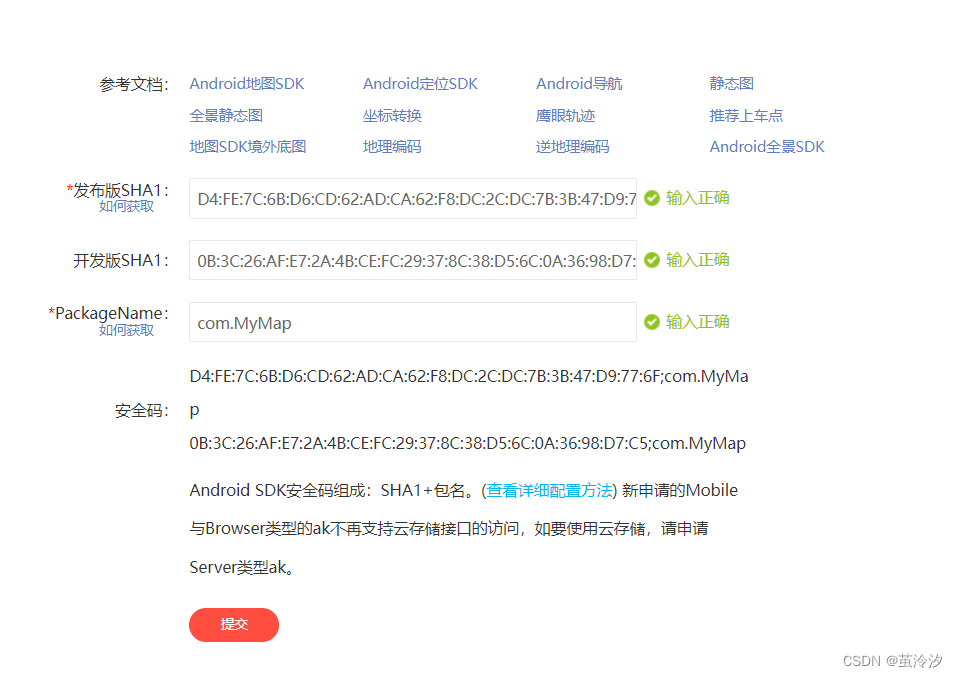
Task: Open the 查看详细配置方法 link
Action: tap(549, 490)
